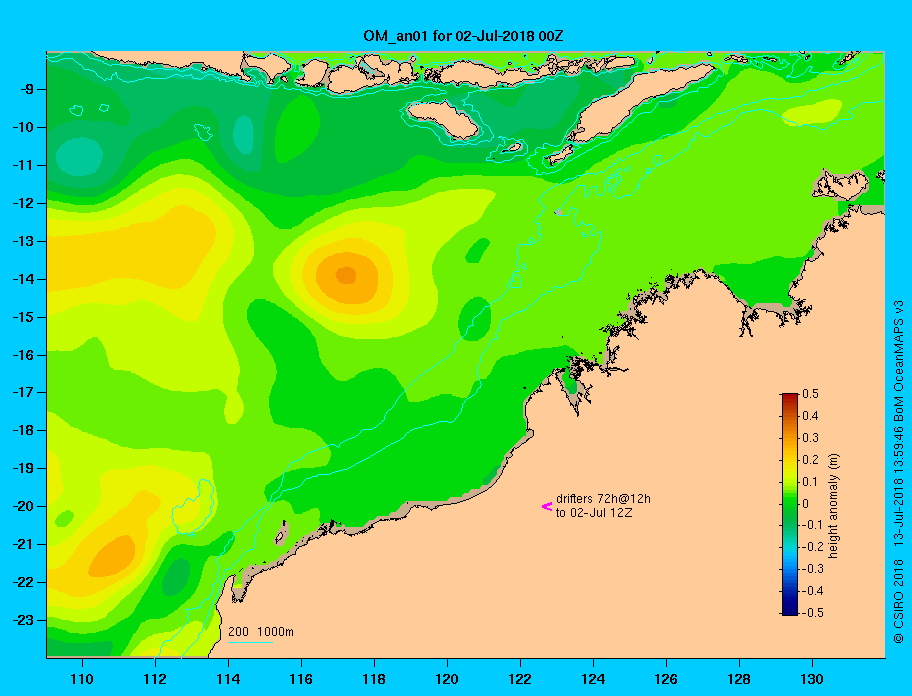Image resolution: width=912 pixels, height=696 pixels.
Task: Click latitude label -14 on the y-axis
Action: click(x=24, y=280)
